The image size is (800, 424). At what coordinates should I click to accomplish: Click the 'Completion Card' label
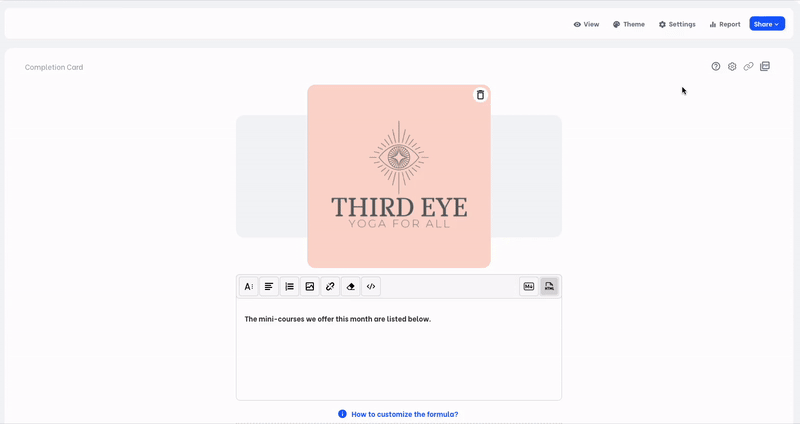point(54,67)
